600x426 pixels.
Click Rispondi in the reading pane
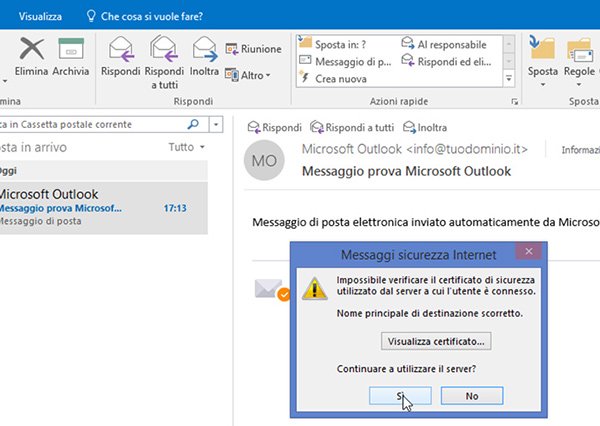coord(274,127)
